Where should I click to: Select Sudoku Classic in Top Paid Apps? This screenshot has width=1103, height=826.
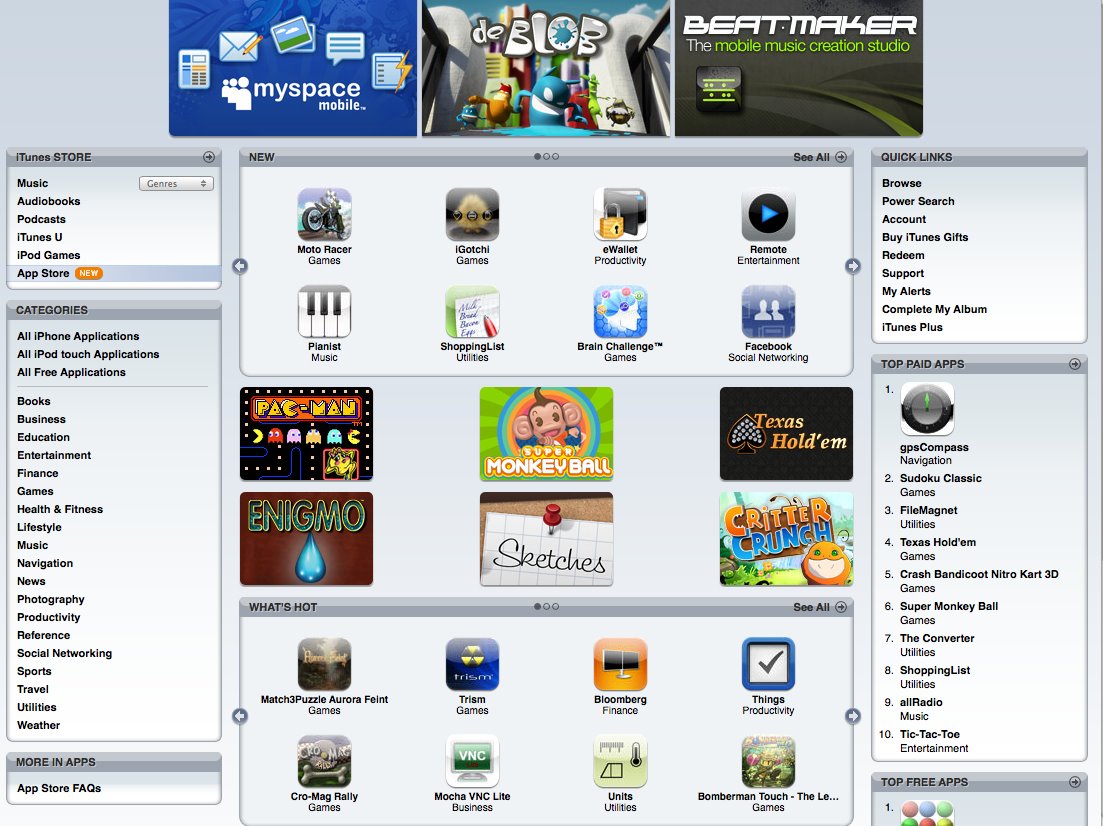[941, 478]
